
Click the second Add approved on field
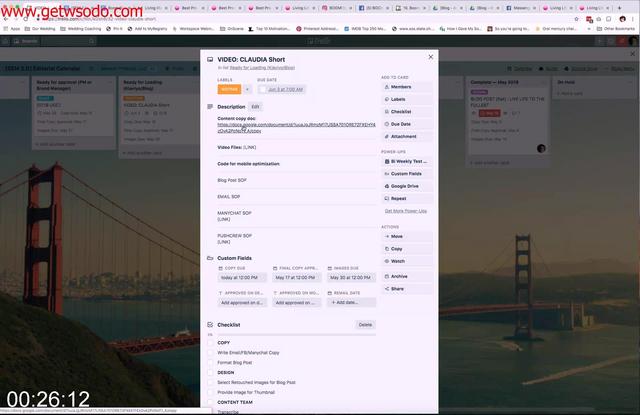click(296, 302)
